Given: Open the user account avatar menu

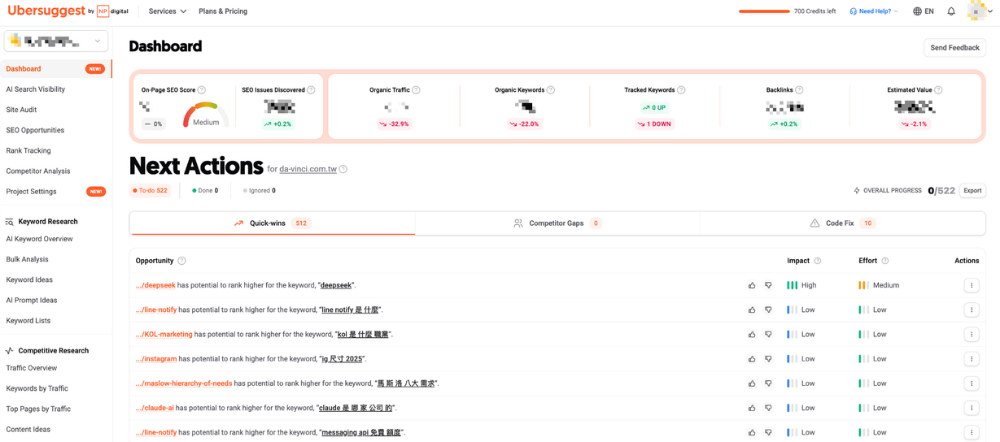Looking at the screenshot, I should click(980, 11).
